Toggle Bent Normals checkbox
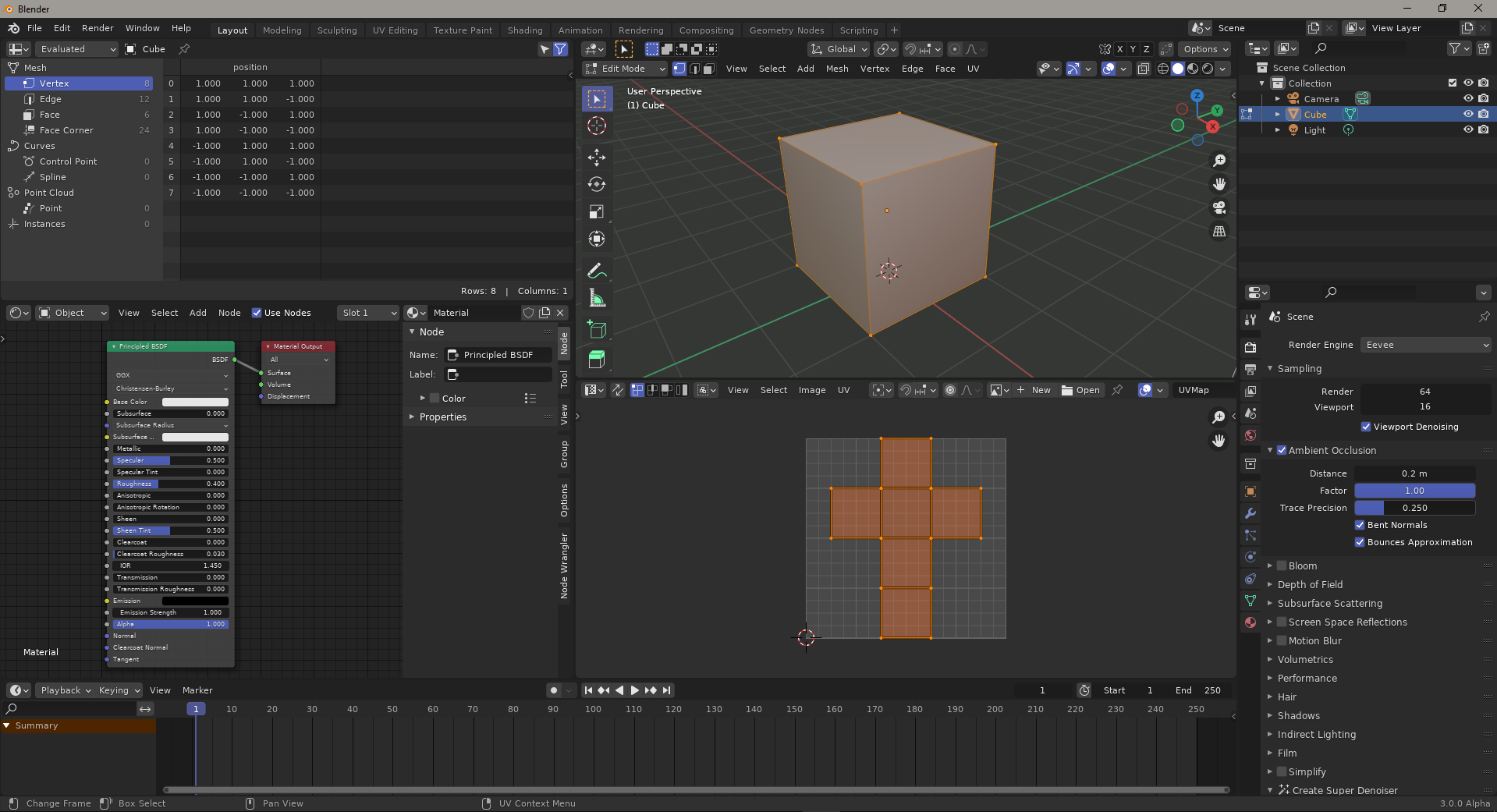Viewport: 1497px width, 812px height. coord(1360,525)
